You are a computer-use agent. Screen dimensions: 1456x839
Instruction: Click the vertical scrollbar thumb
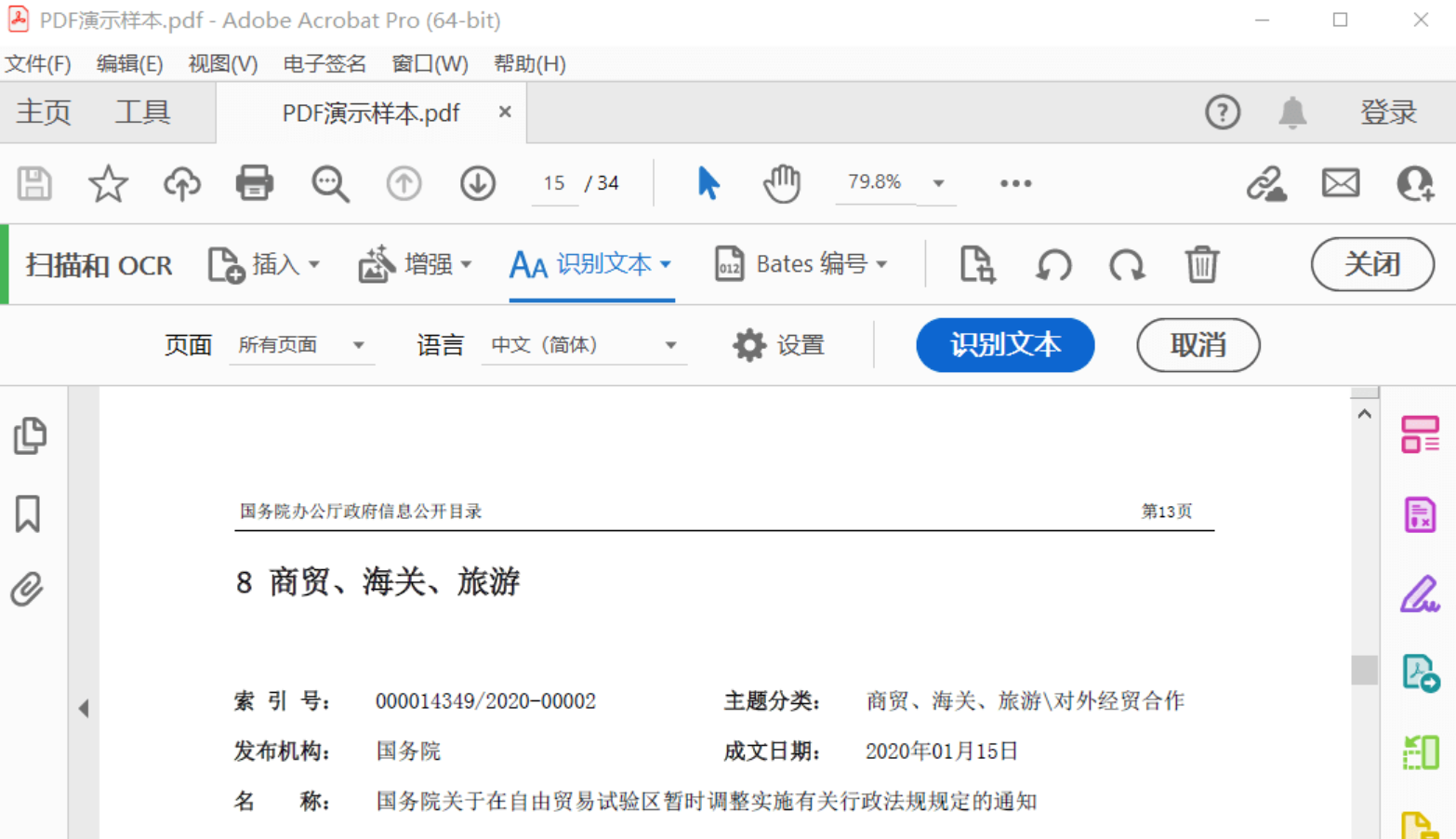click(1364, 669)
